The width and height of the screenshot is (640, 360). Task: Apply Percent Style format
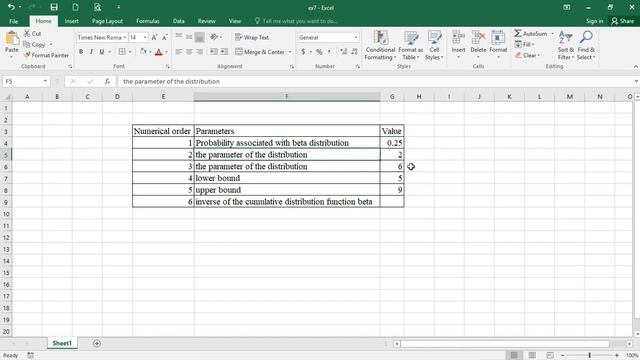tap(319, 51)
